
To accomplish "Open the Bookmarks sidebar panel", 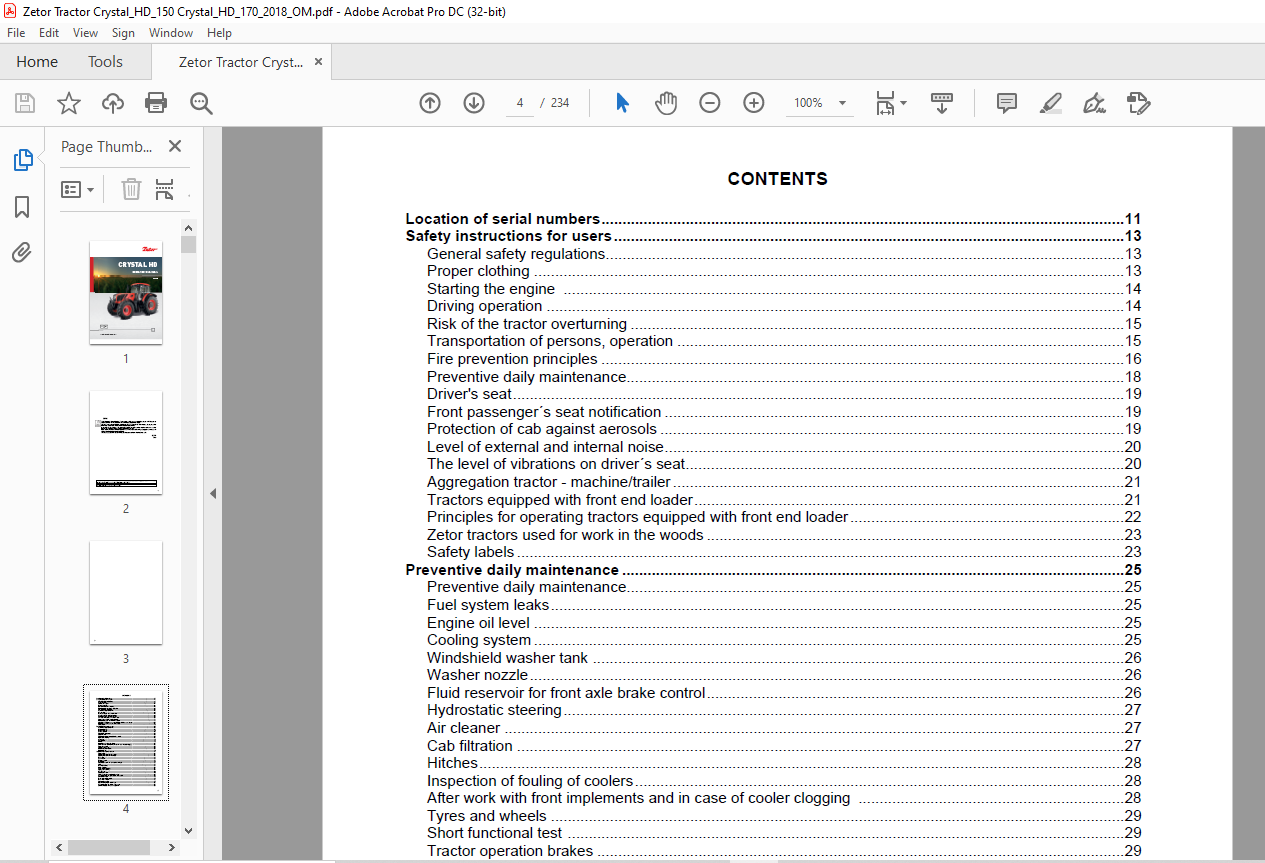I will (22, 207).
